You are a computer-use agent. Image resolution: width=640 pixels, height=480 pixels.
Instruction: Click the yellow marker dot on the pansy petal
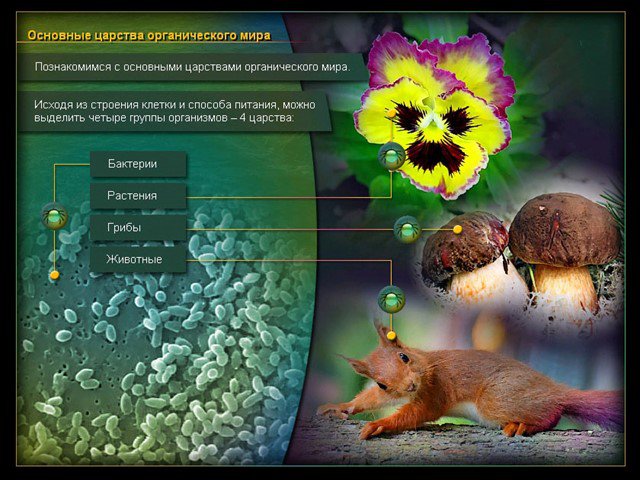pos(391,113)
